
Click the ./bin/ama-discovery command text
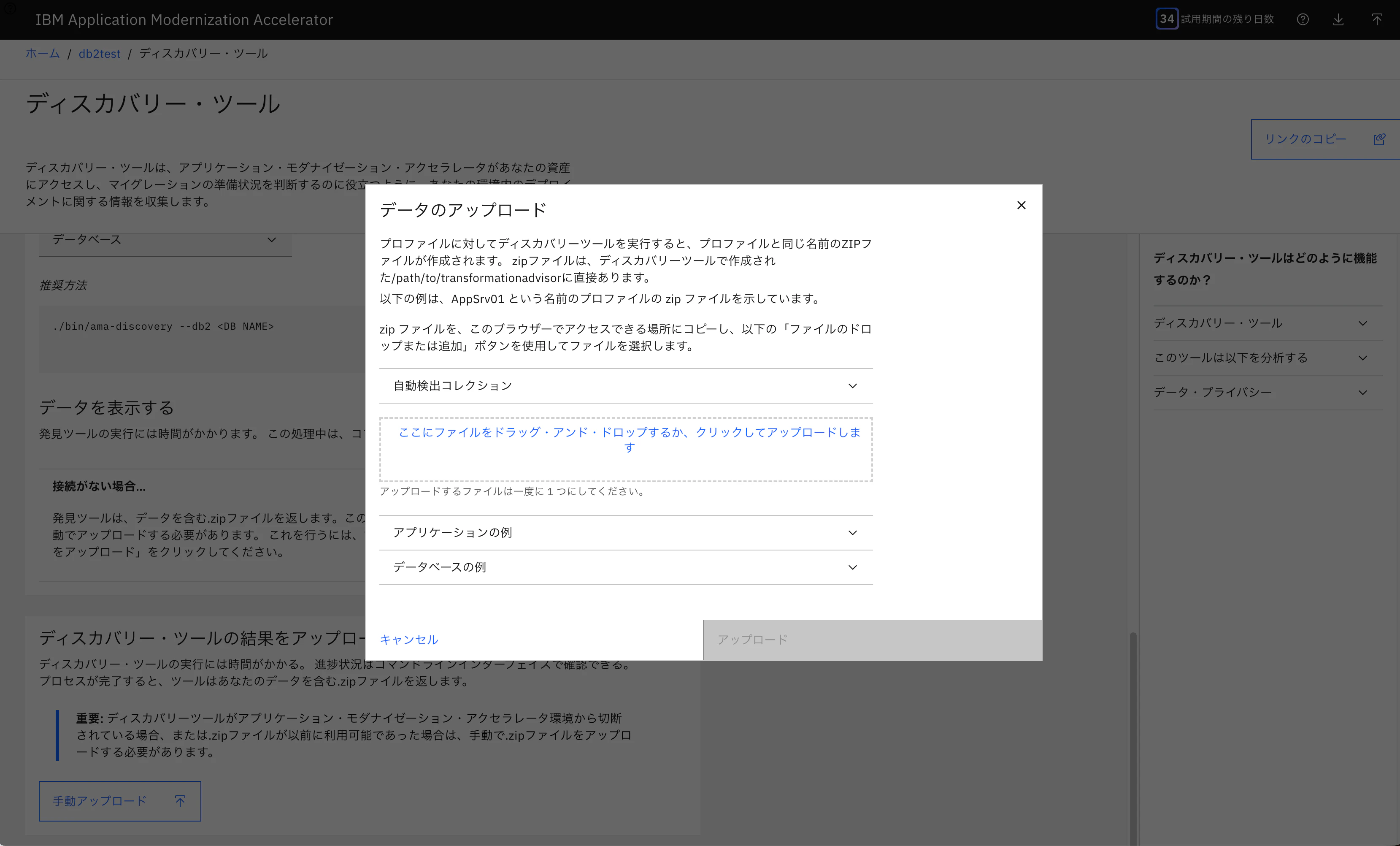[163, 326]
